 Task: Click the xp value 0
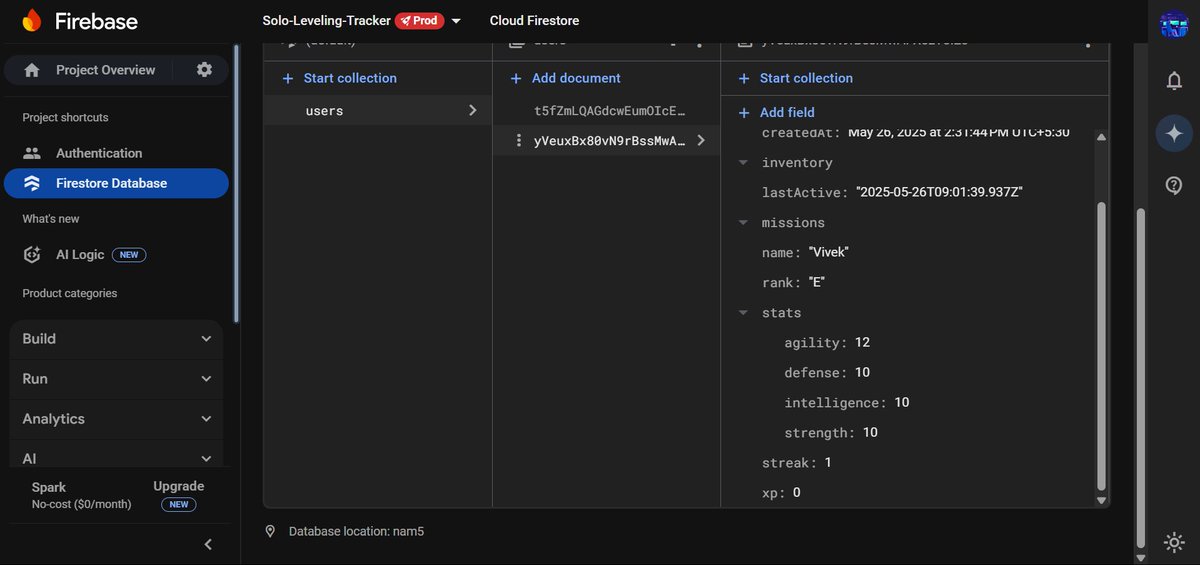797,493
